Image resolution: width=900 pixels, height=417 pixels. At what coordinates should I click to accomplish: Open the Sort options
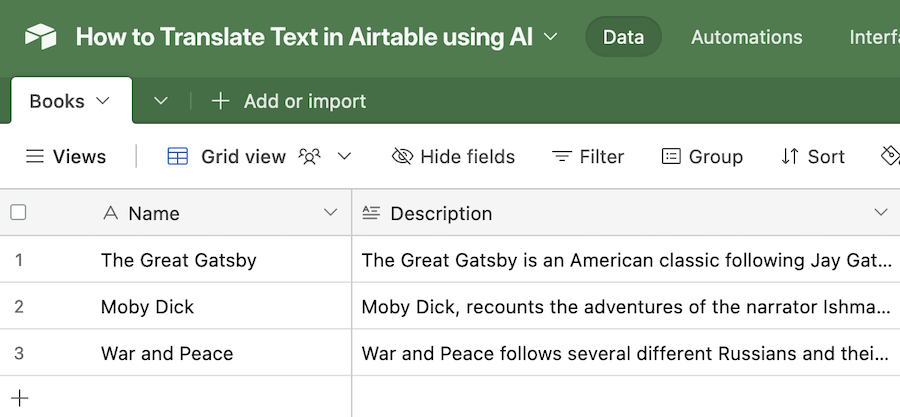[813, 157]
